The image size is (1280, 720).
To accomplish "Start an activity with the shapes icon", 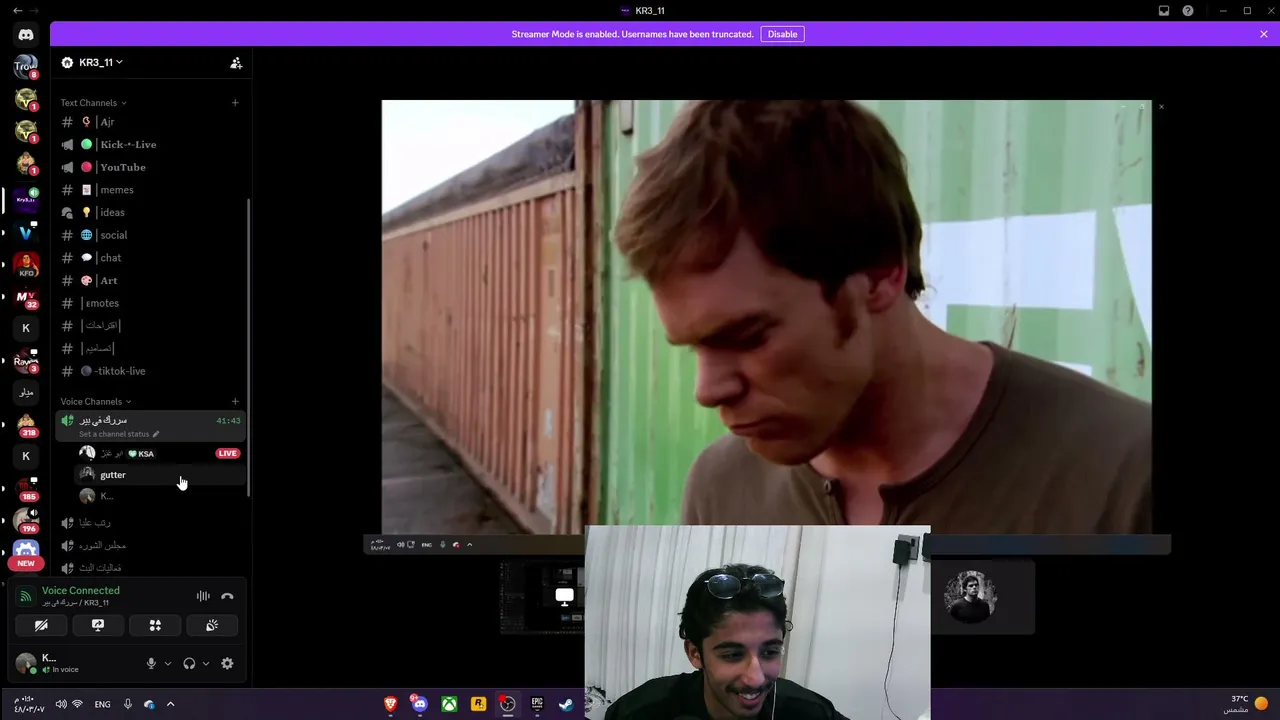I will coord(155,625).
